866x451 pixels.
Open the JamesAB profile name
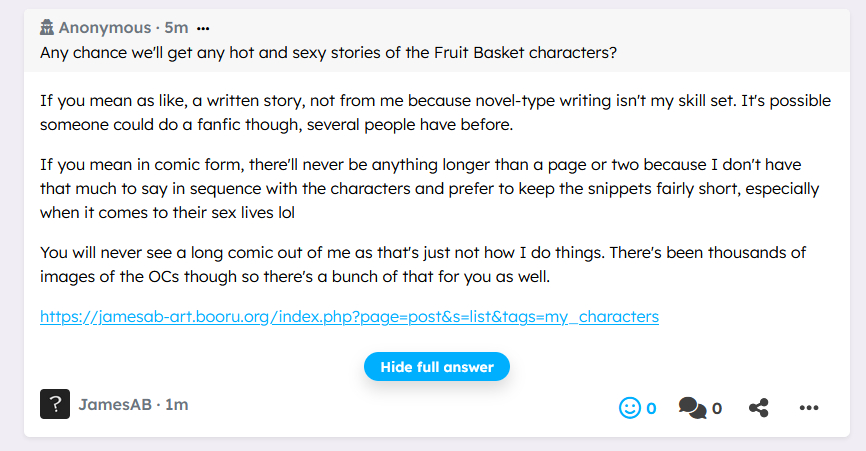(x=115, y=405)
